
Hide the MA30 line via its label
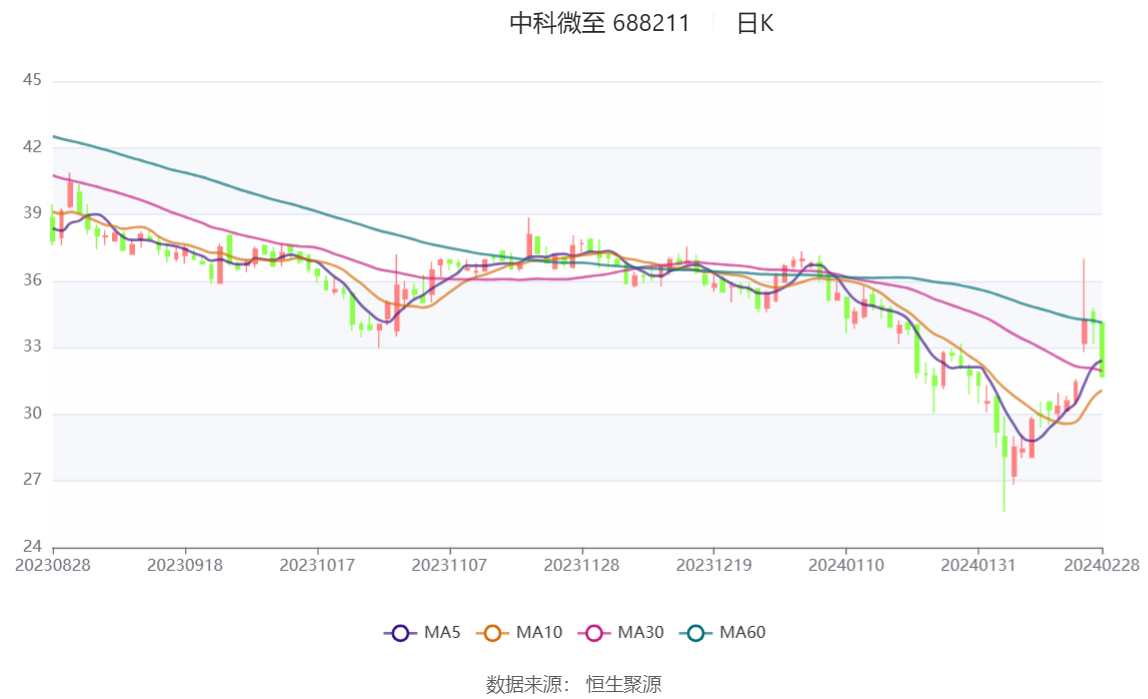(641, 632)
